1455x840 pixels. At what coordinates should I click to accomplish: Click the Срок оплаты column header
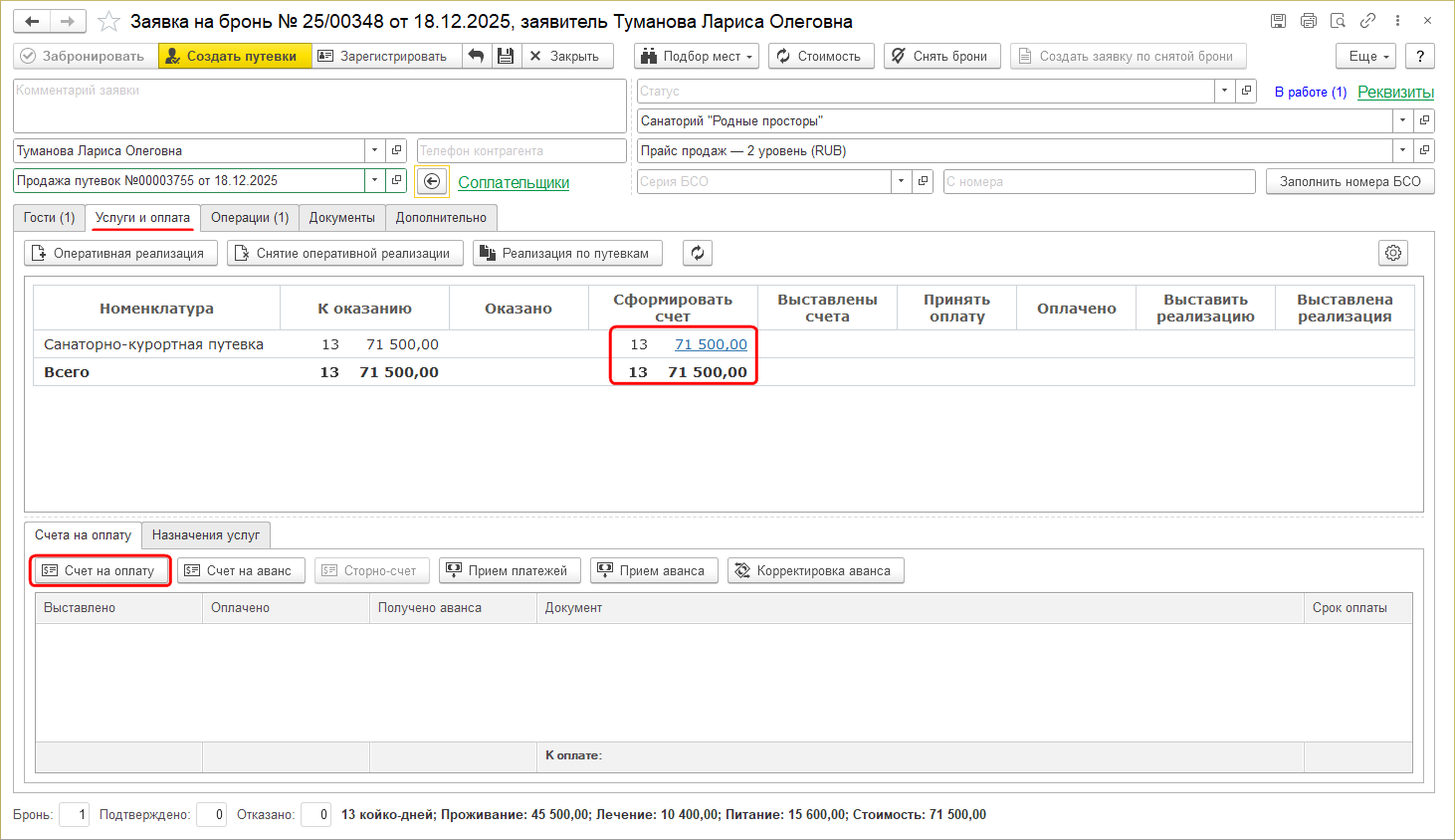coord(1357,608)
